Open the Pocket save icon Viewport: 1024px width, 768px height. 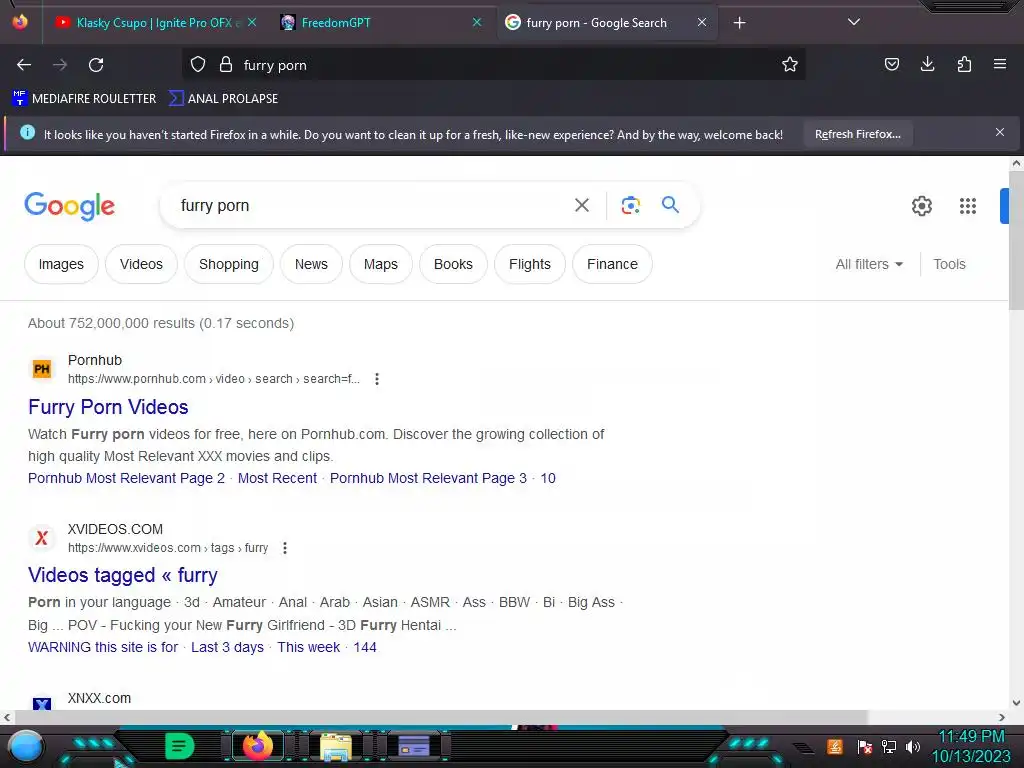click(891, 64)
